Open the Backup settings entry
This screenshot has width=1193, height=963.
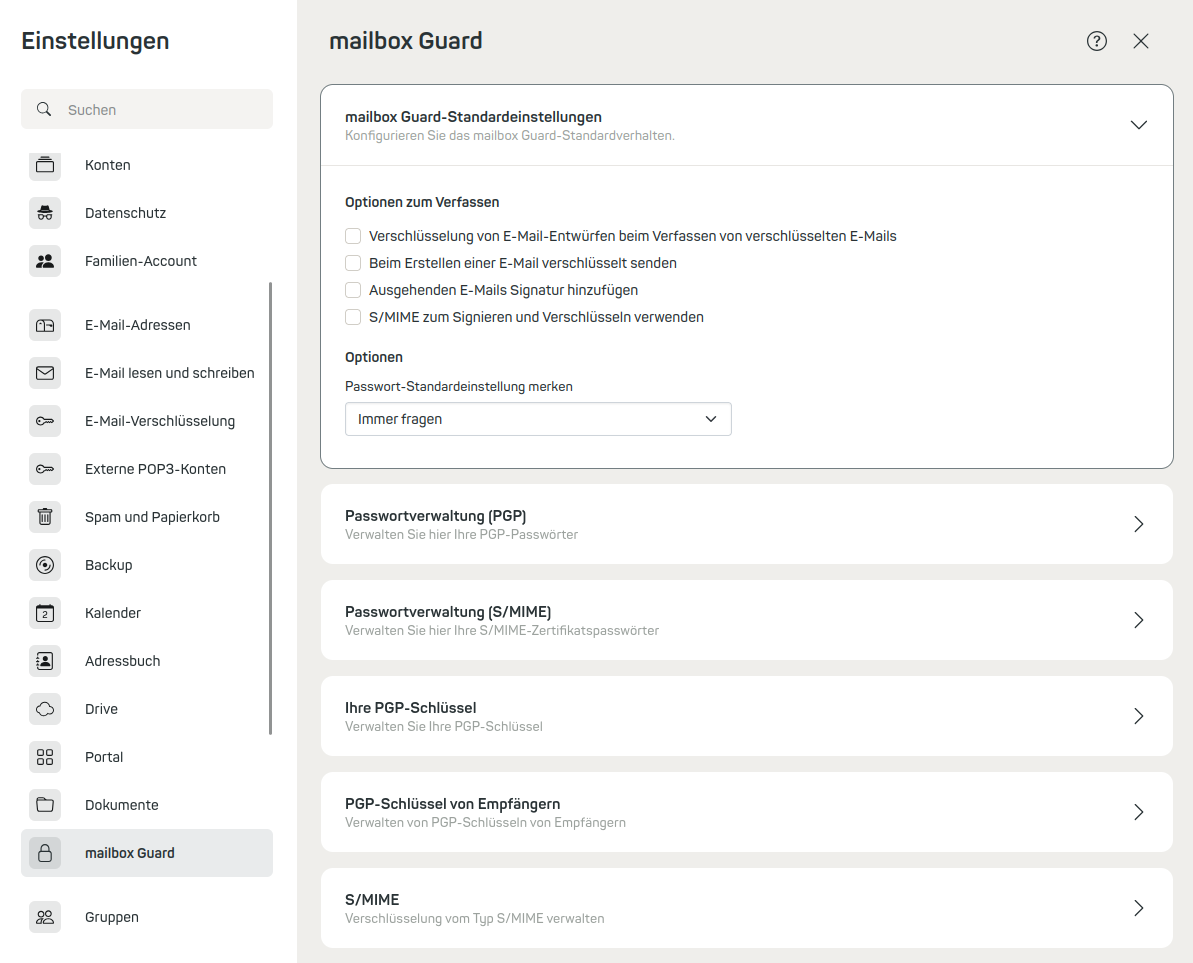(147, 564)
